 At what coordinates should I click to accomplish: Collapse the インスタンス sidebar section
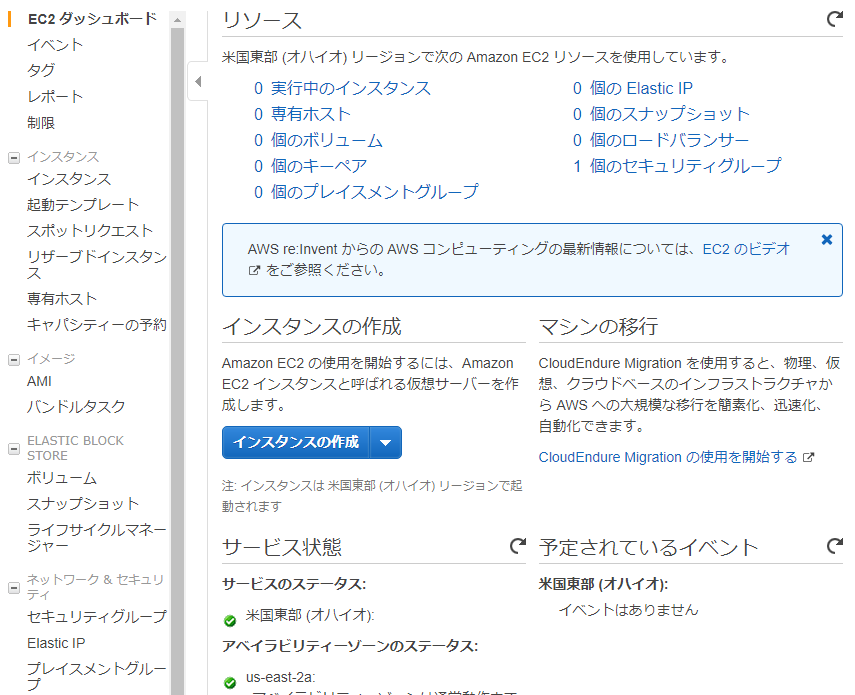tap(14, 158)
